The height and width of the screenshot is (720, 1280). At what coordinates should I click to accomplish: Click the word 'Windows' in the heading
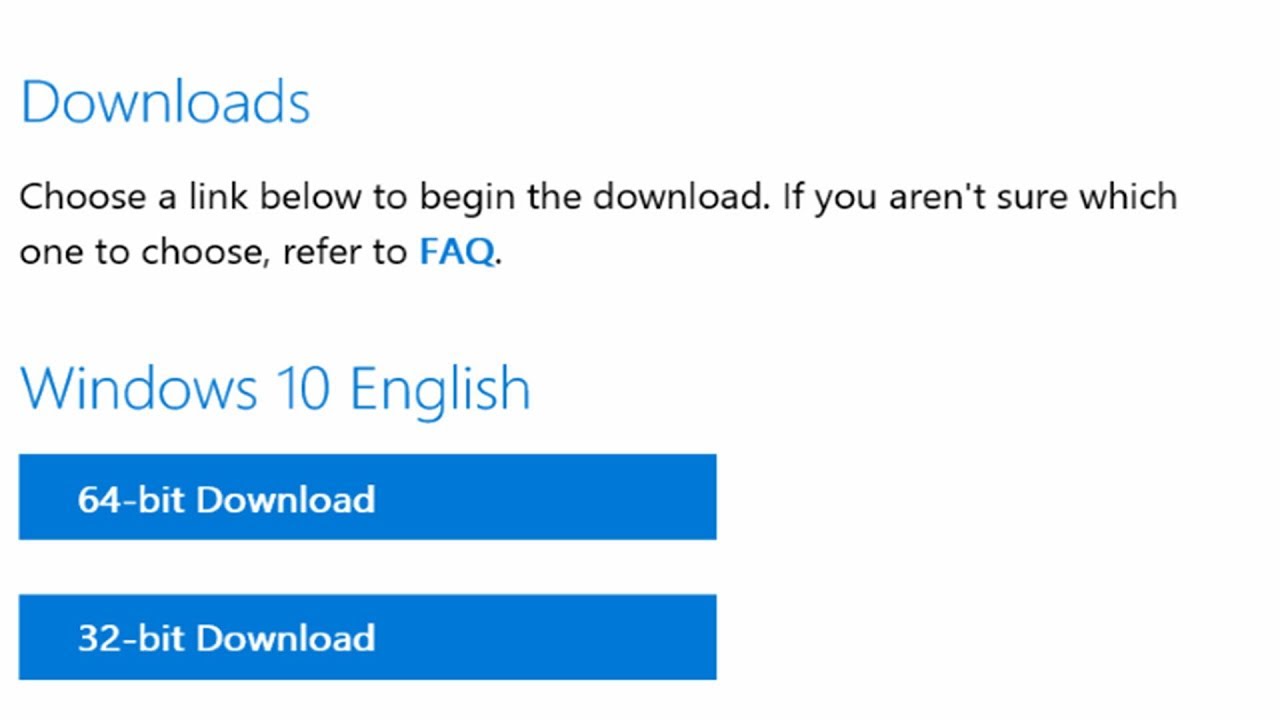[138, 388]
